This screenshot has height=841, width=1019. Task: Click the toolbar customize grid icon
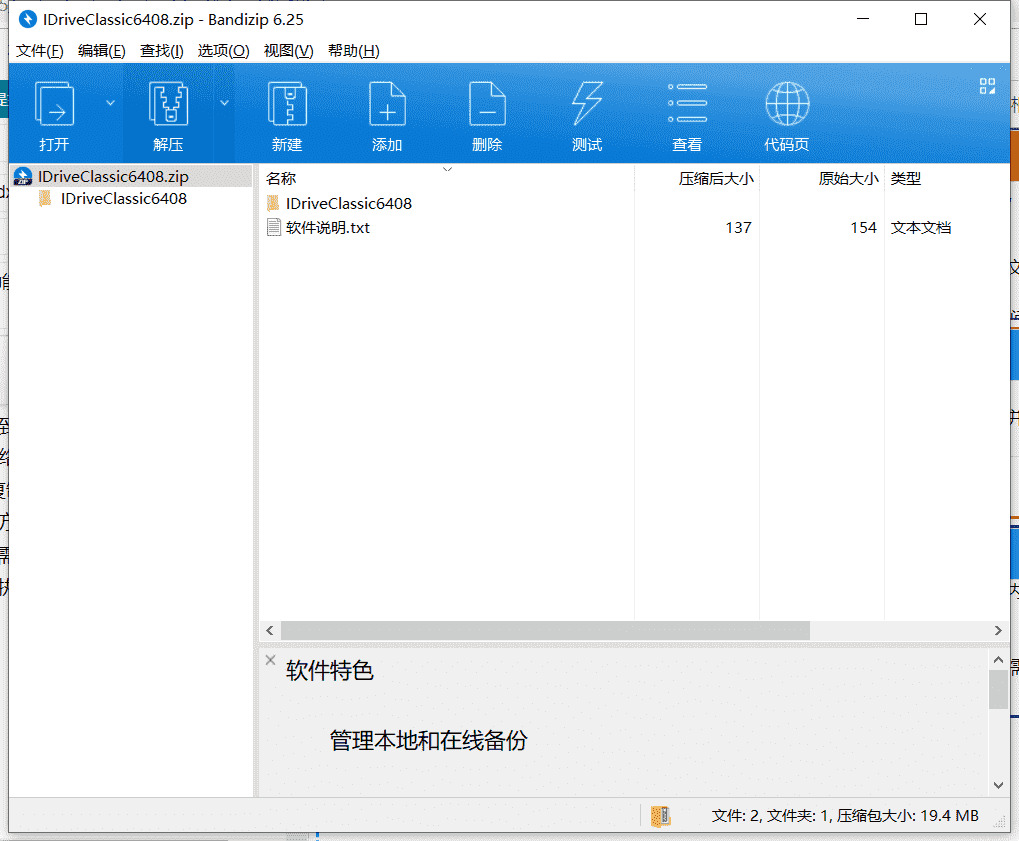pos(987,86)
